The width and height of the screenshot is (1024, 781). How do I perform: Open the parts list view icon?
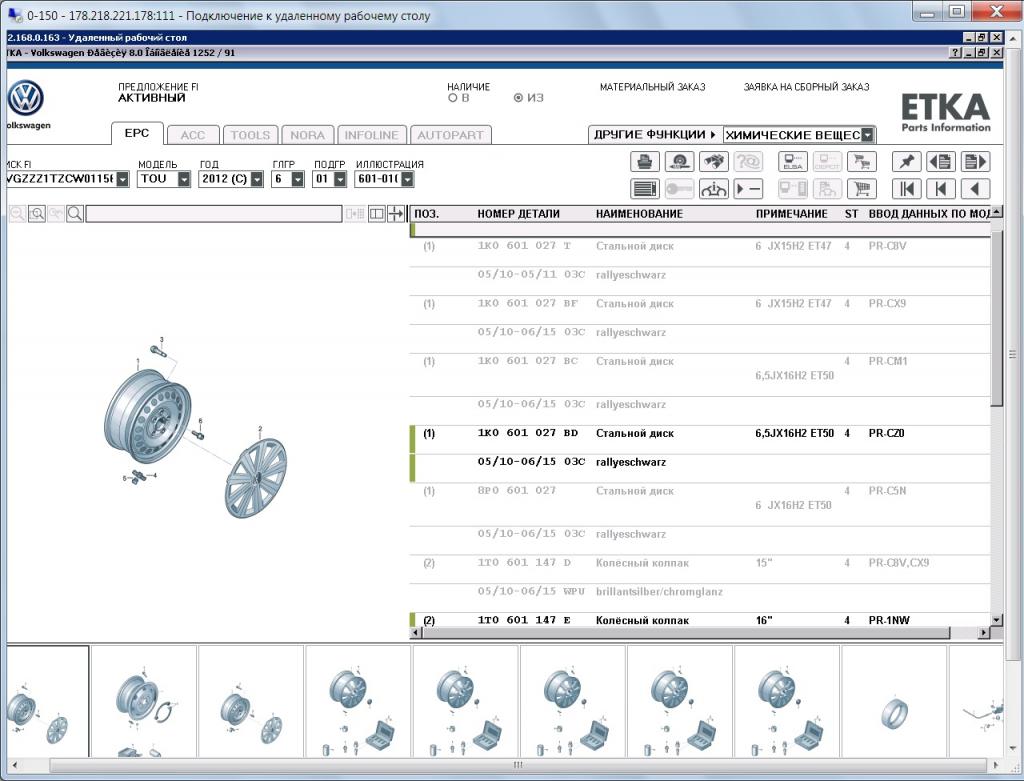(x=645, y=189)
